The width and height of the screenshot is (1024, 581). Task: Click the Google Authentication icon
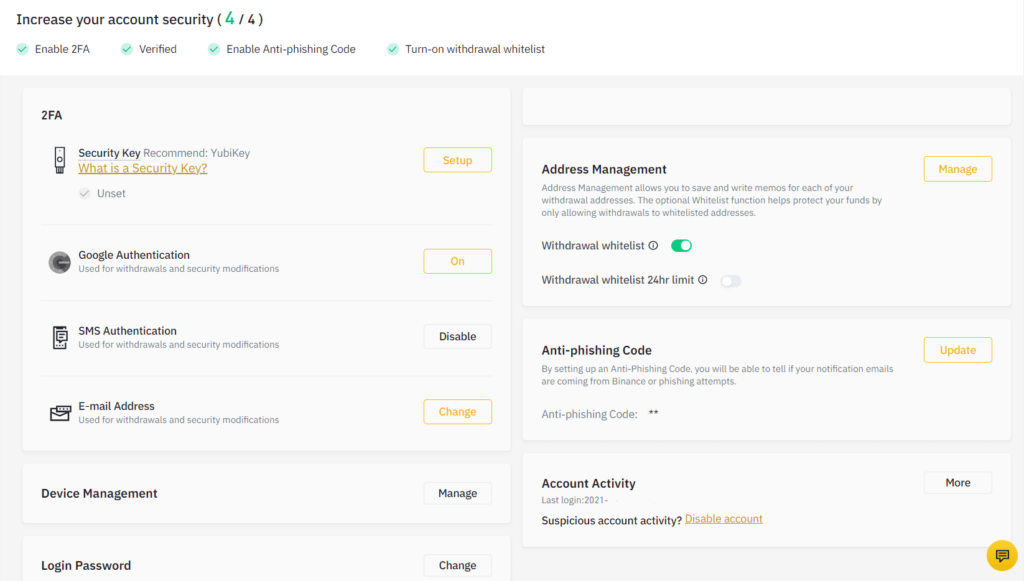coord(60,262)
